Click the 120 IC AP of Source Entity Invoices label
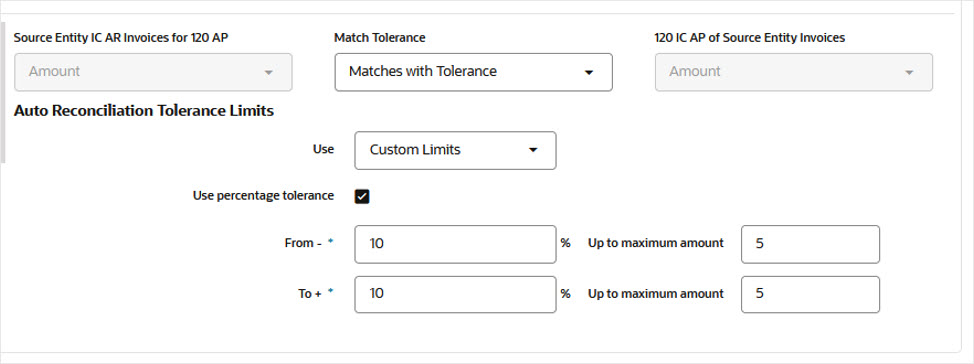Screen dimensions: 974x364 tap(750, 38)
